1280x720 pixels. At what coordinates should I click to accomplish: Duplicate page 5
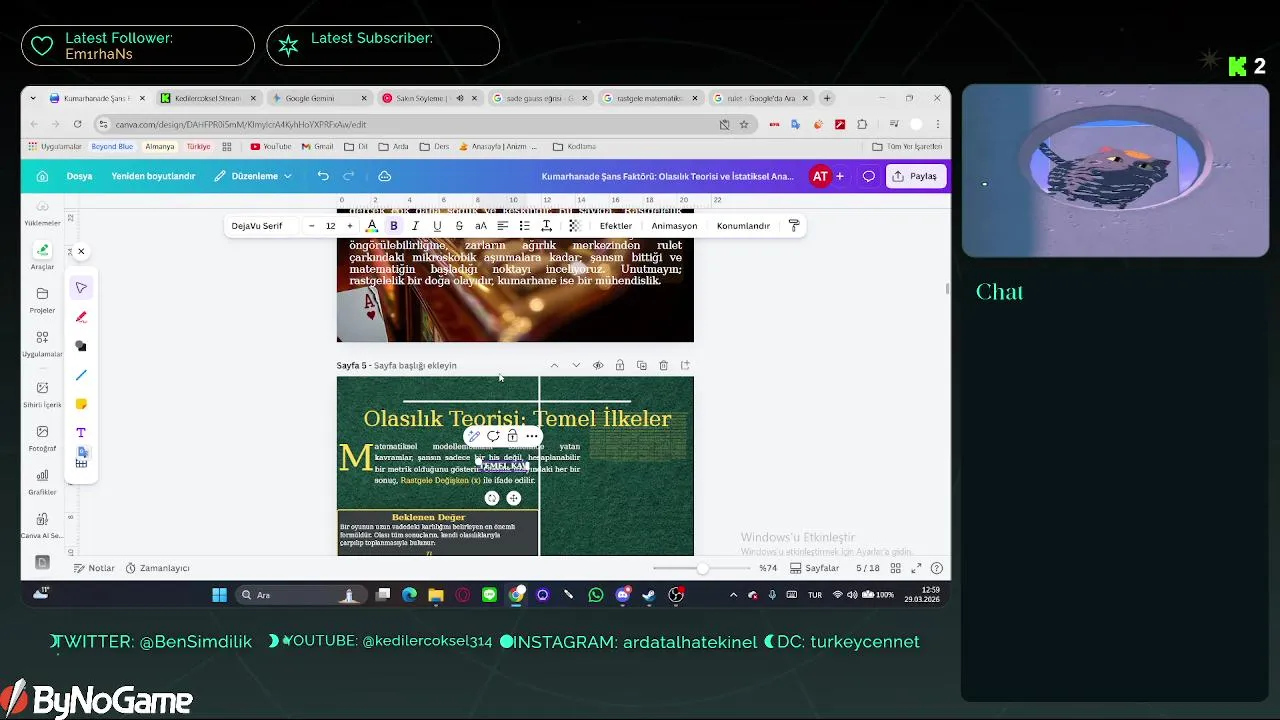point(642,365)
